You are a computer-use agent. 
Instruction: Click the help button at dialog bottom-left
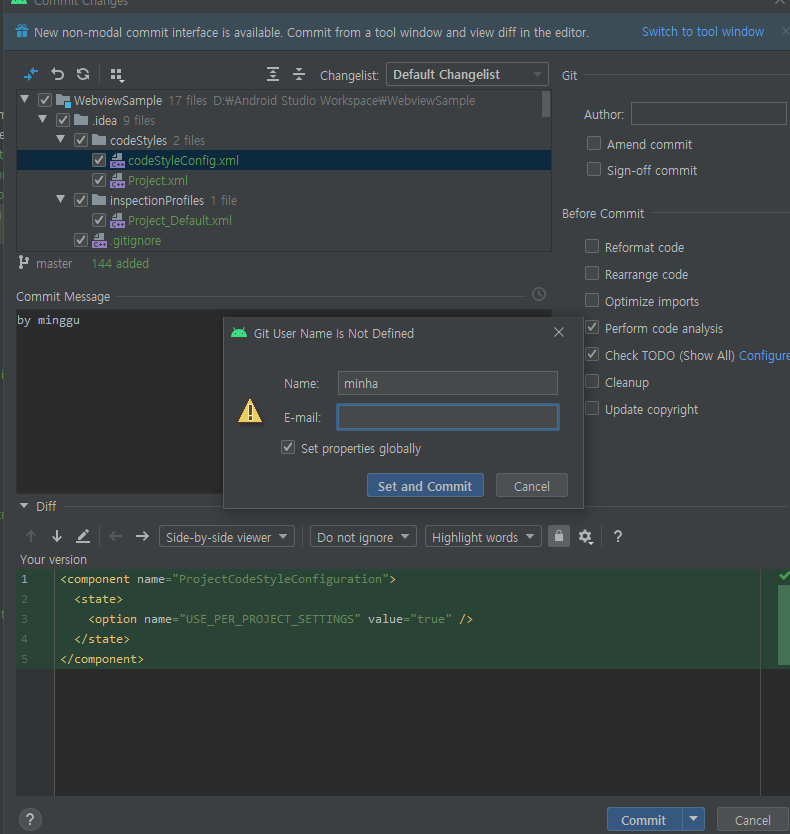tap(30, 819)
